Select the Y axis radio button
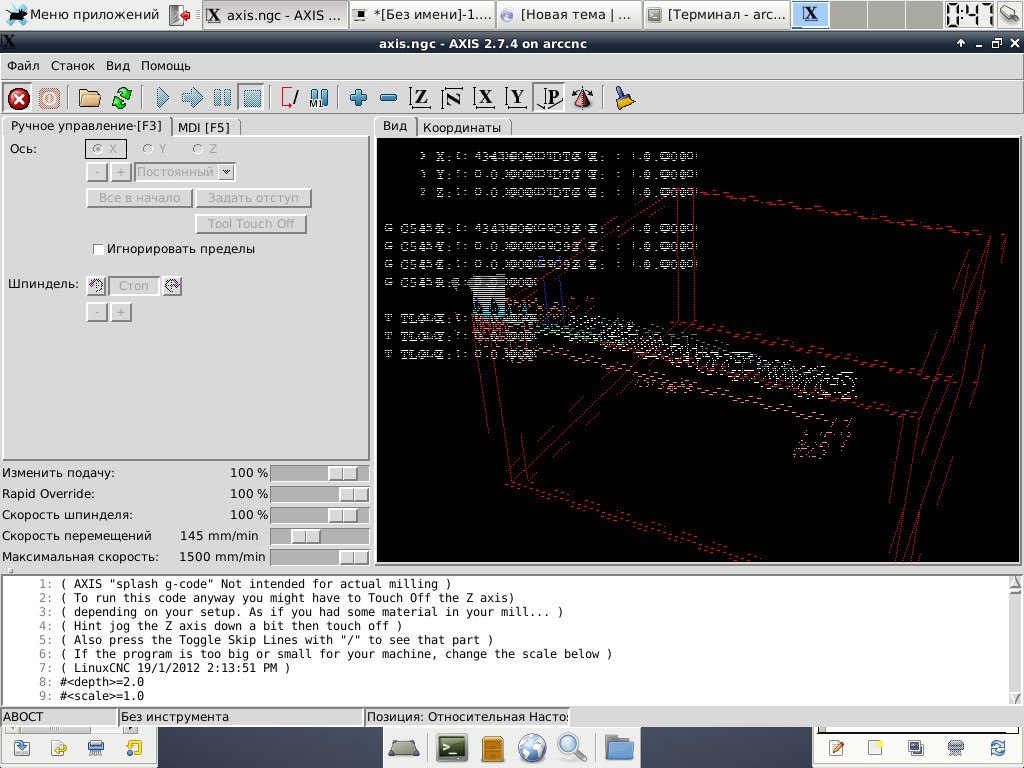This screenshot has width=1024, height=768. tap(148, 149)
